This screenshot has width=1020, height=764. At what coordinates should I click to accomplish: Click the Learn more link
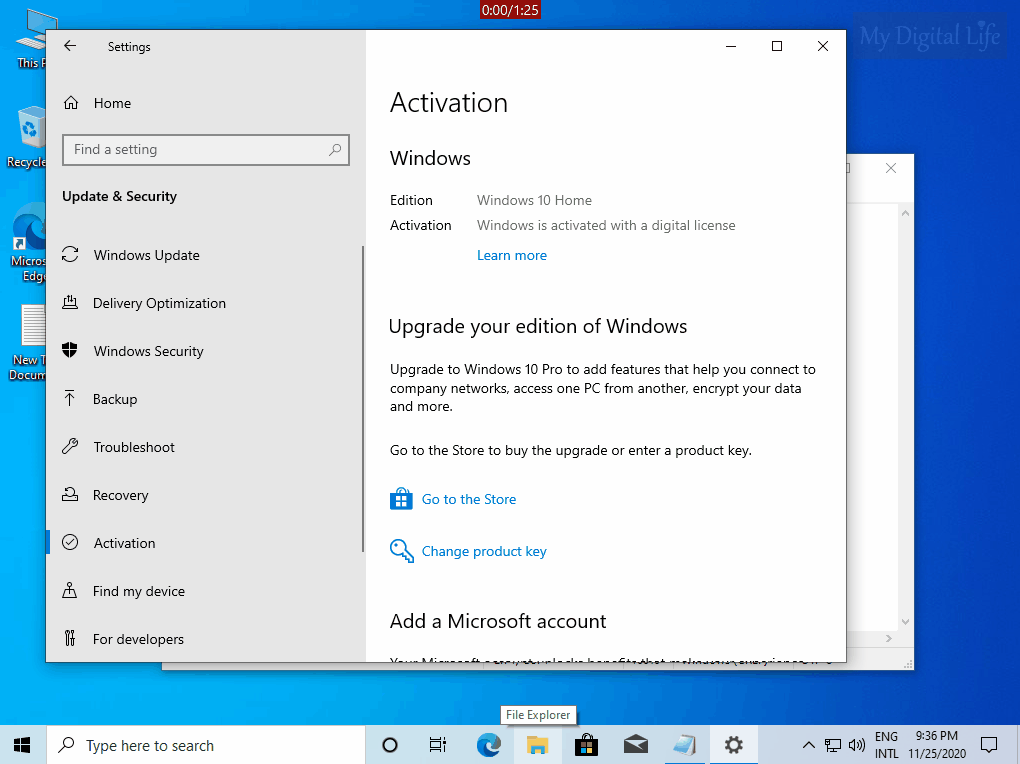click(512, 255)
